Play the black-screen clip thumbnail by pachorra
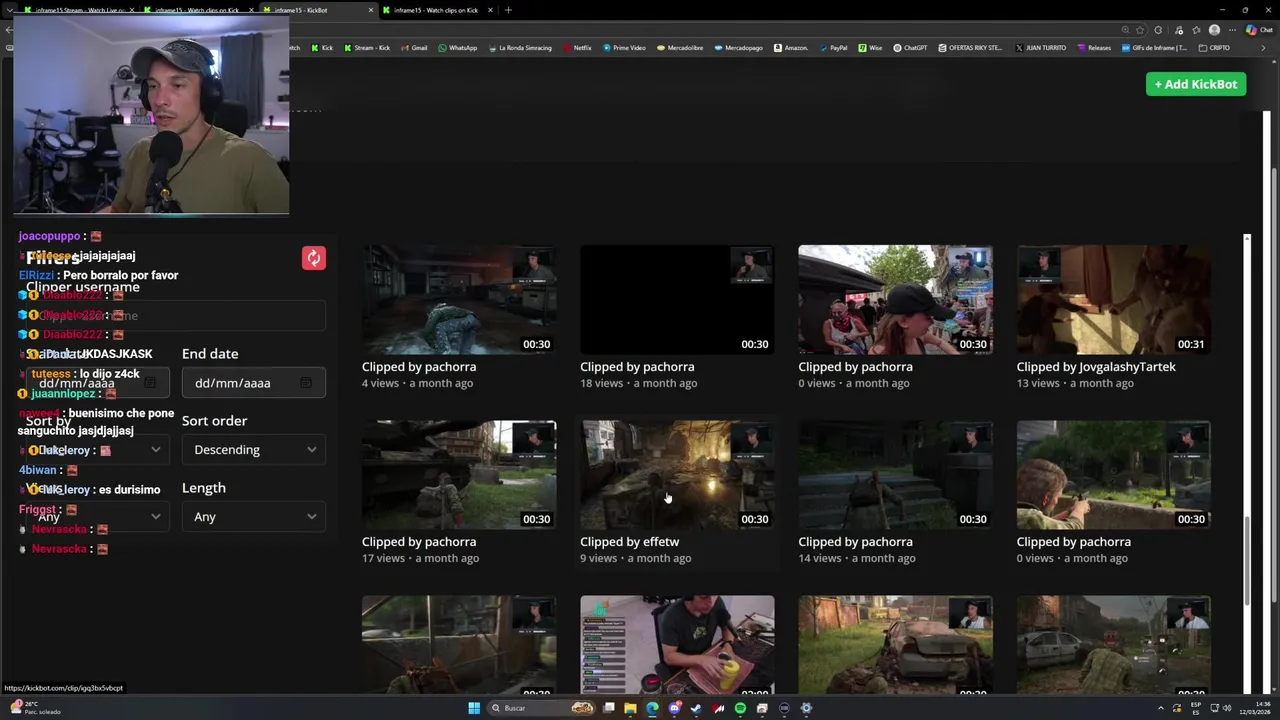 point(677,300)
